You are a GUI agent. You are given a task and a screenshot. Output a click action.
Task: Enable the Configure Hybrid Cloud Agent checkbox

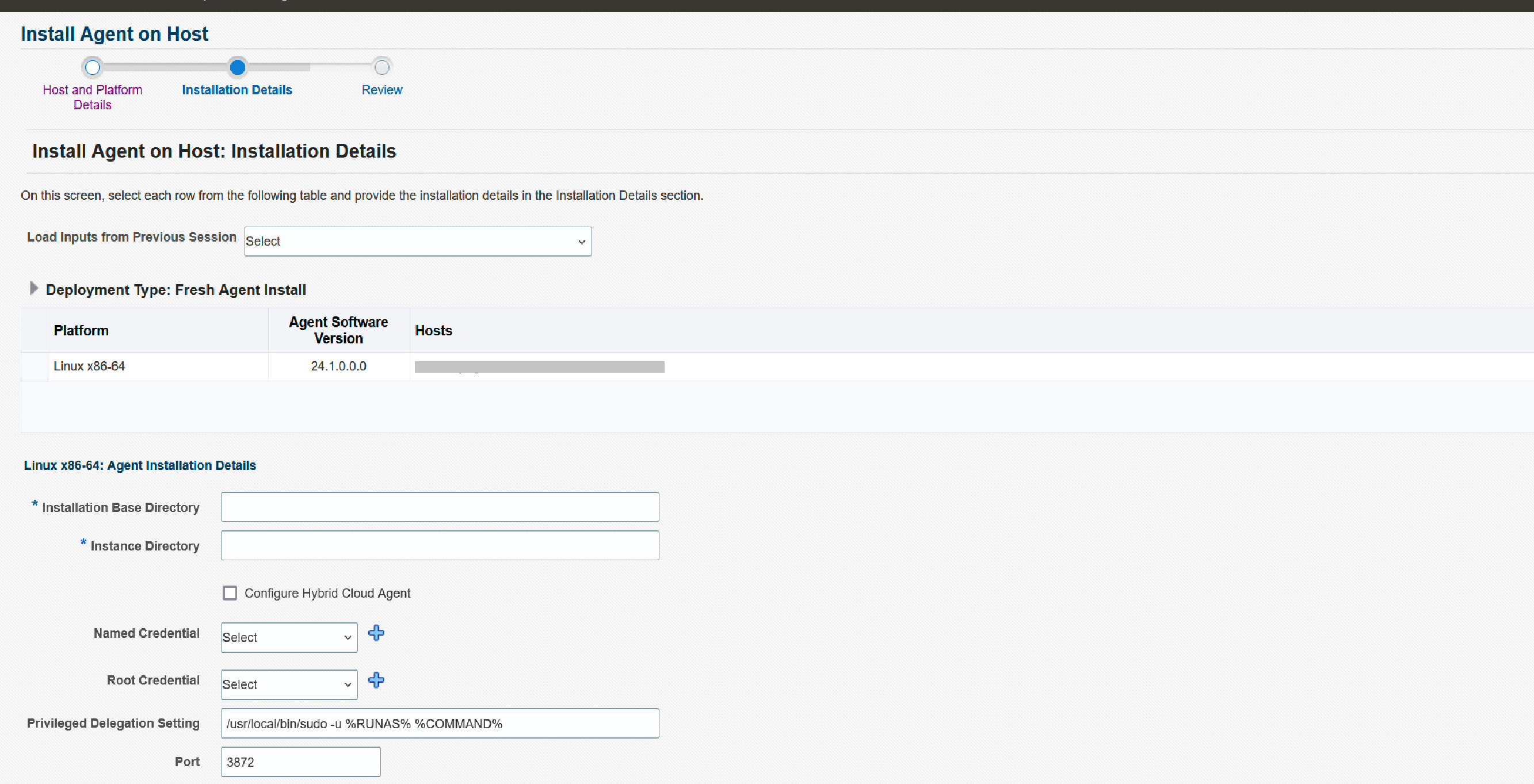click(230, 592)
